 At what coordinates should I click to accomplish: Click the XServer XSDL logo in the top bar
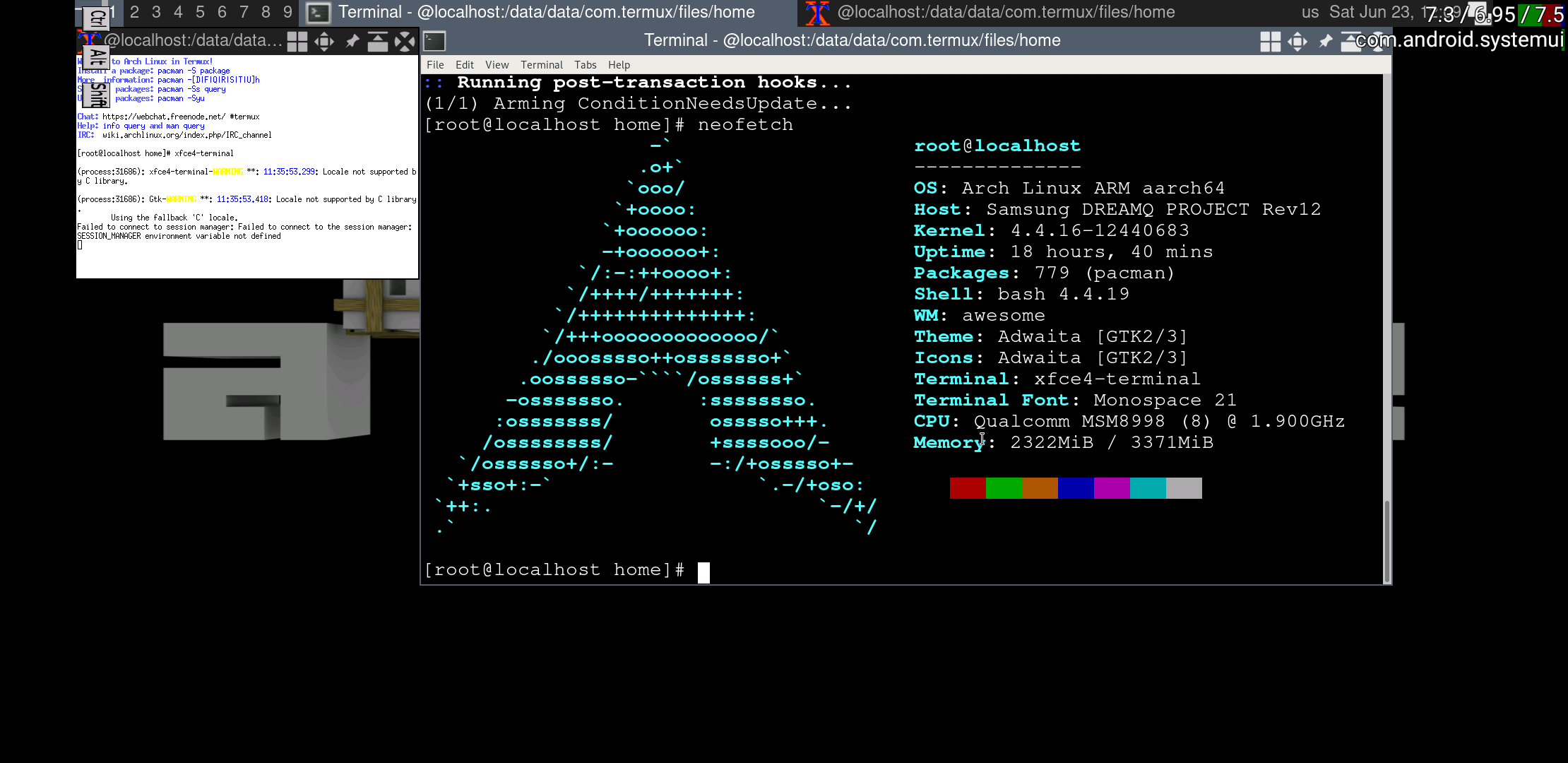[x=817, y=12]
